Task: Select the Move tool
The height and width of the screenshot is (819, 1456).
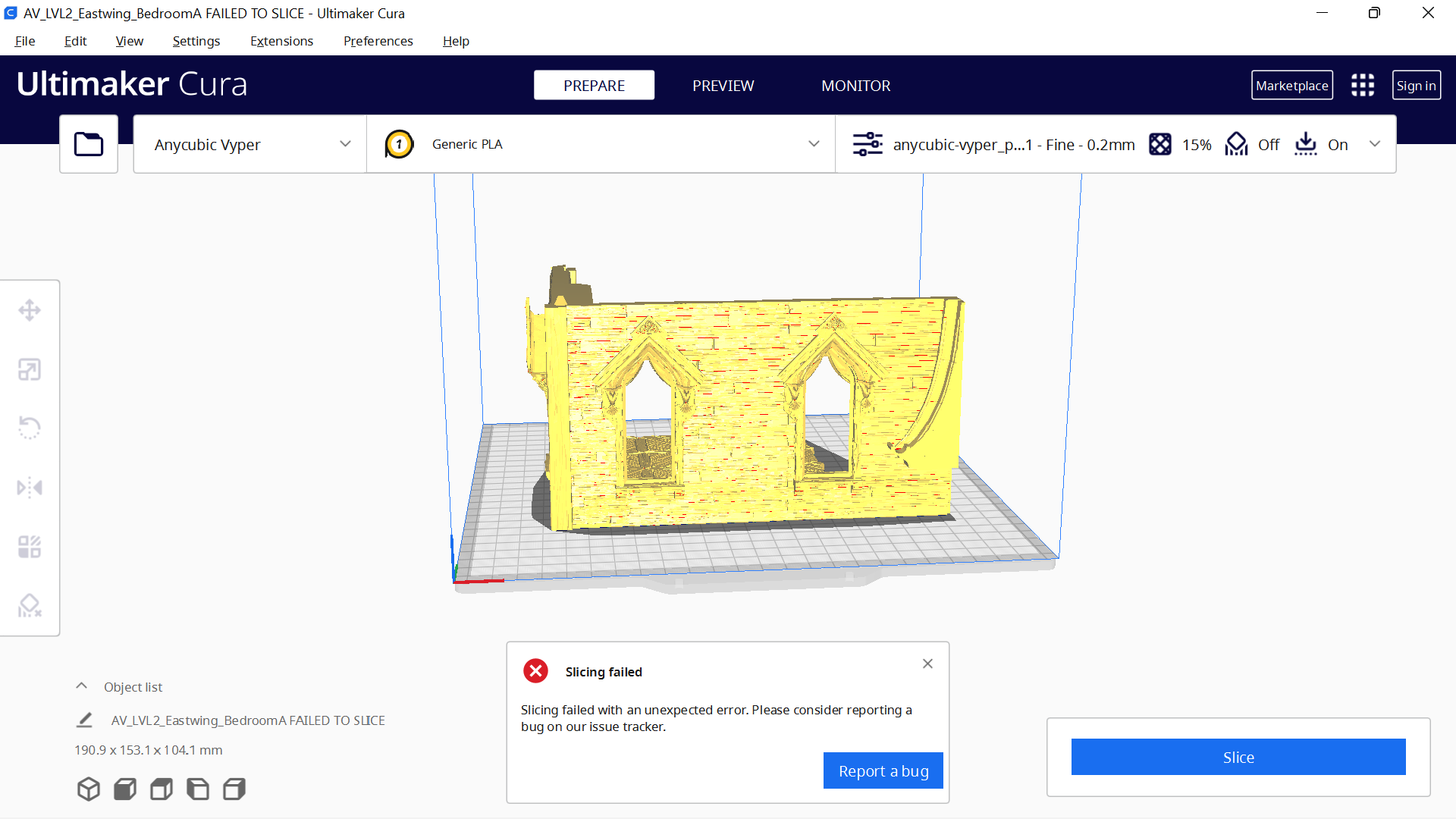Action: (x=30, y=310)
